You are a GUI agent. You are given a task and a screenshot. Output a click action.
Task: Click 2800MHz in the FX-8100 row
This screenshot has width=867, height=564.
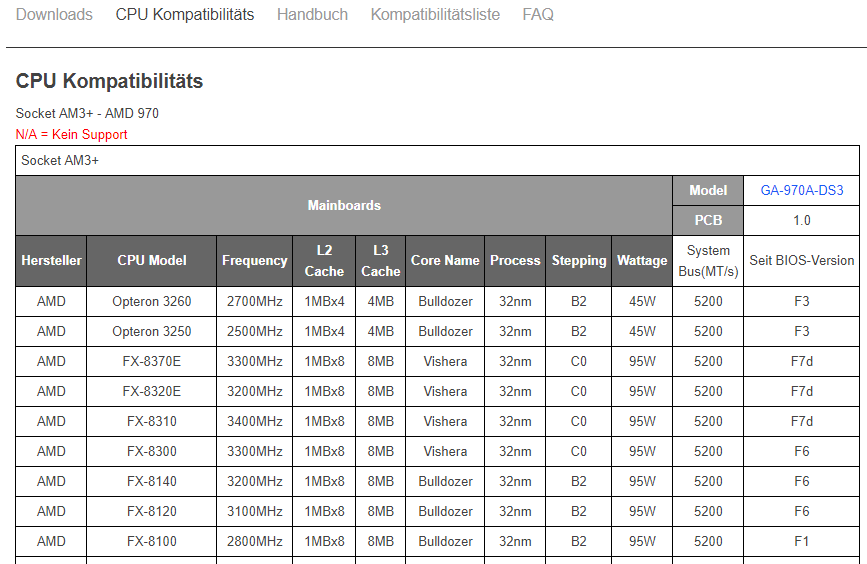(254, 541)
